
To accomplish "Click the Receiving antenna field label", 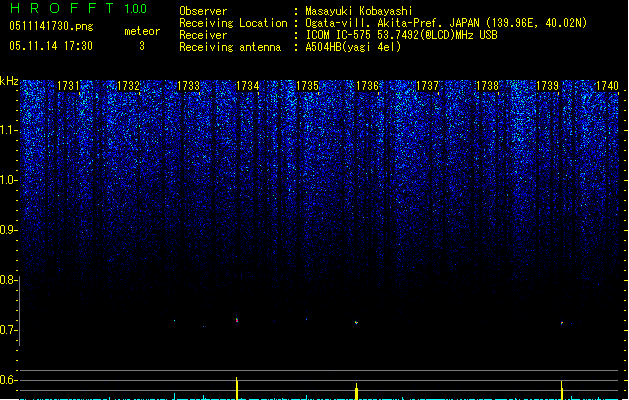I will coord(230,47).
